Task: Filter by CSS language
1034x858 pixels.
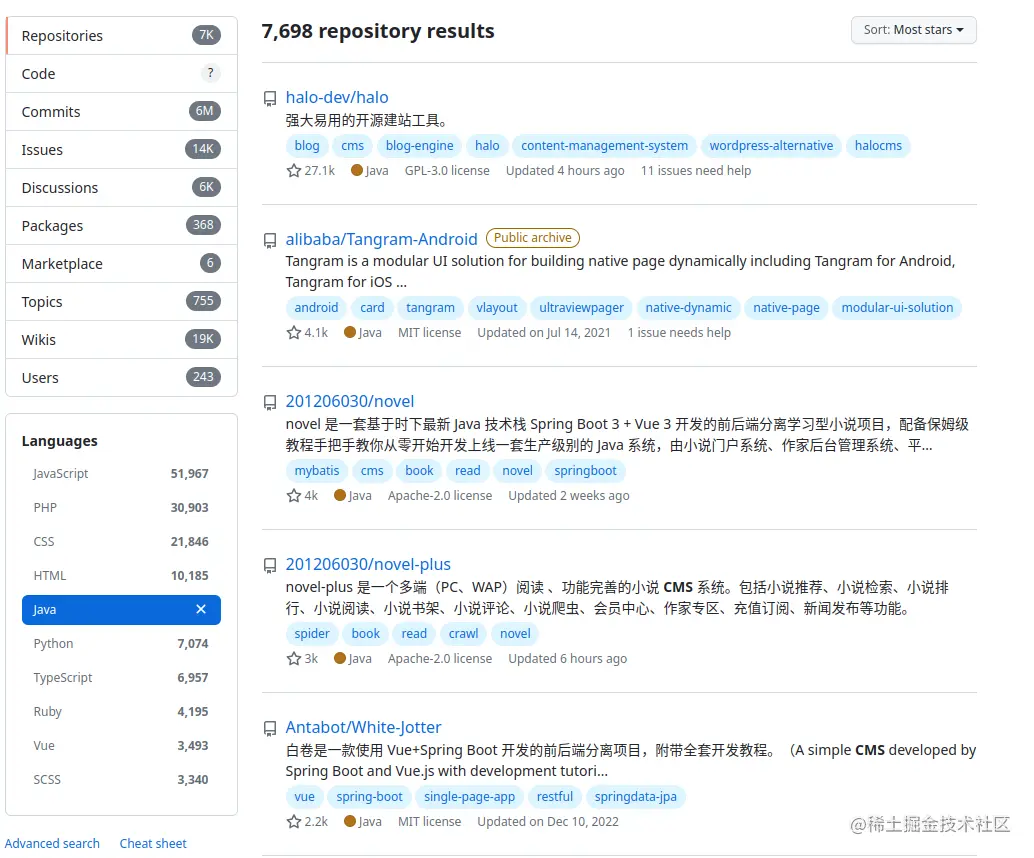Action: 121,541
